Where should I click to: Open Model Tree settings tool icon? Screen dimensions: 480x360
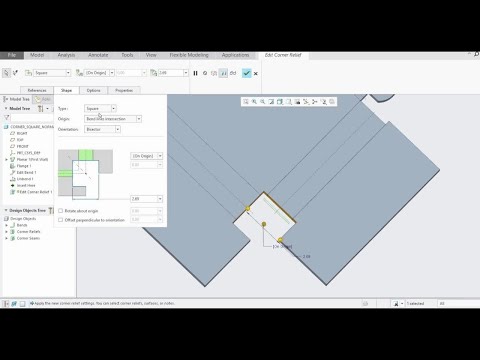tap(41, 108)
